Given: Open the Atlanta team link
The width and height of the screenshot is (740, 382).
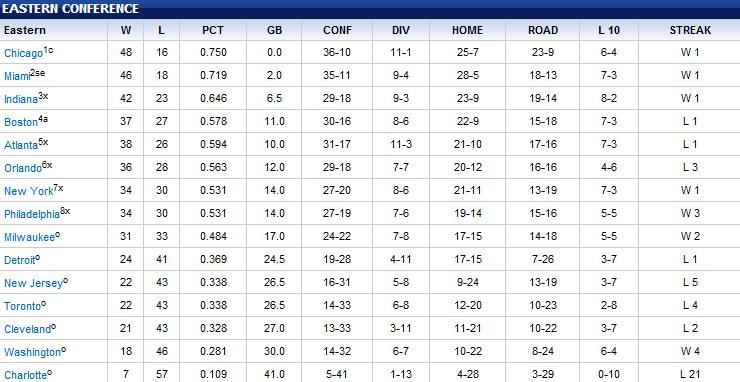Looking at the screenshot, I should [x=21, y=145].
